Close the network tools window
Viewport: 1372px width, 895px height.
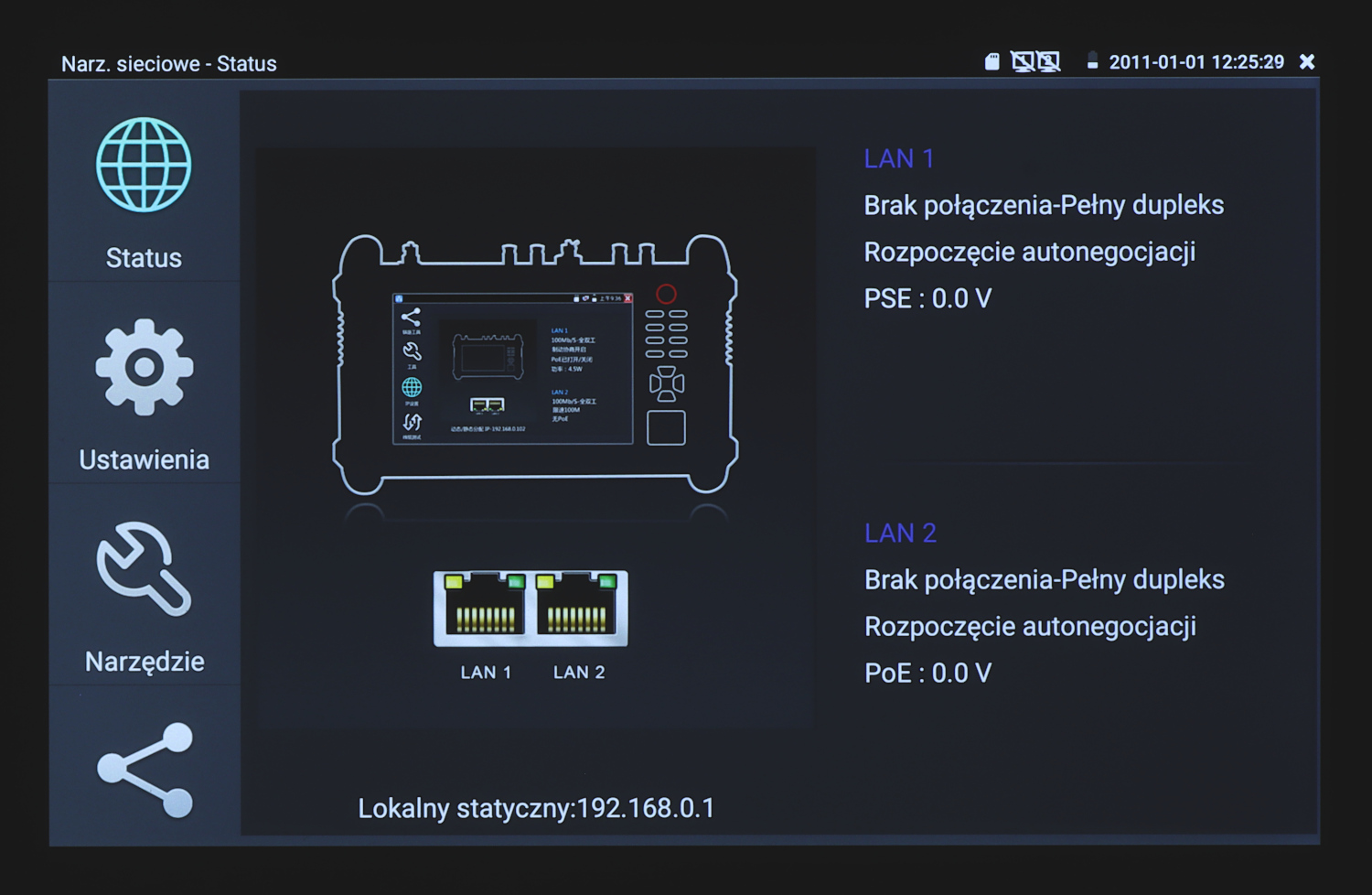pos(1307,61)
